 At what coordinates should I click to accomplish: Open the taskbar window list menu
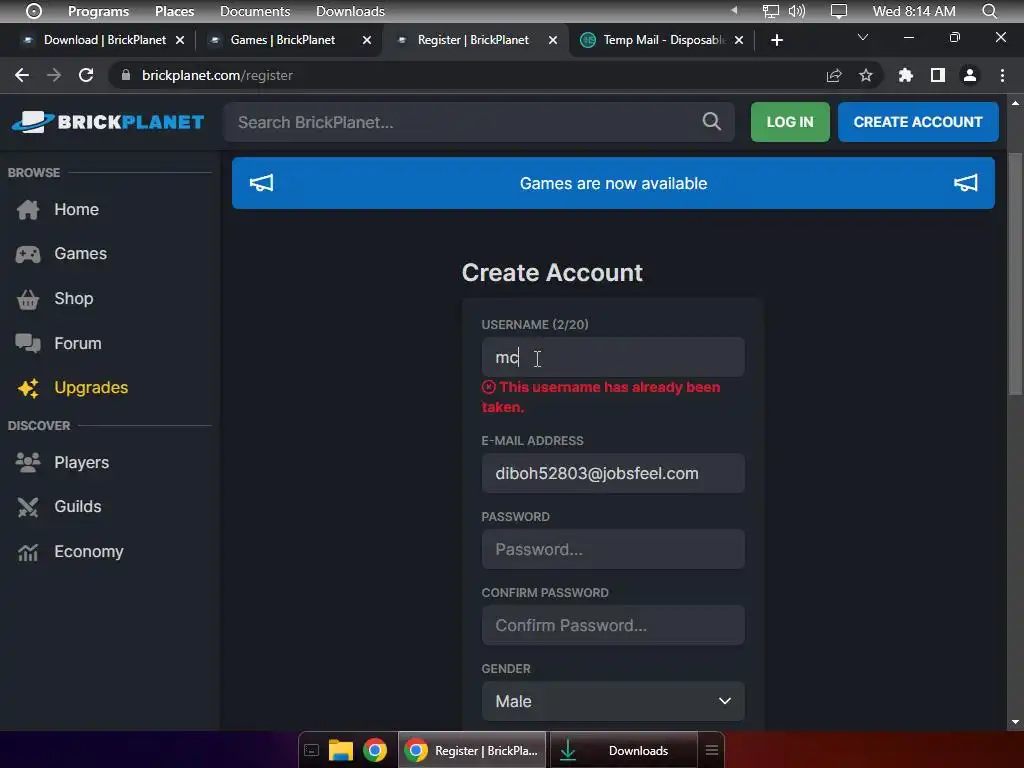tap(712, 750)
